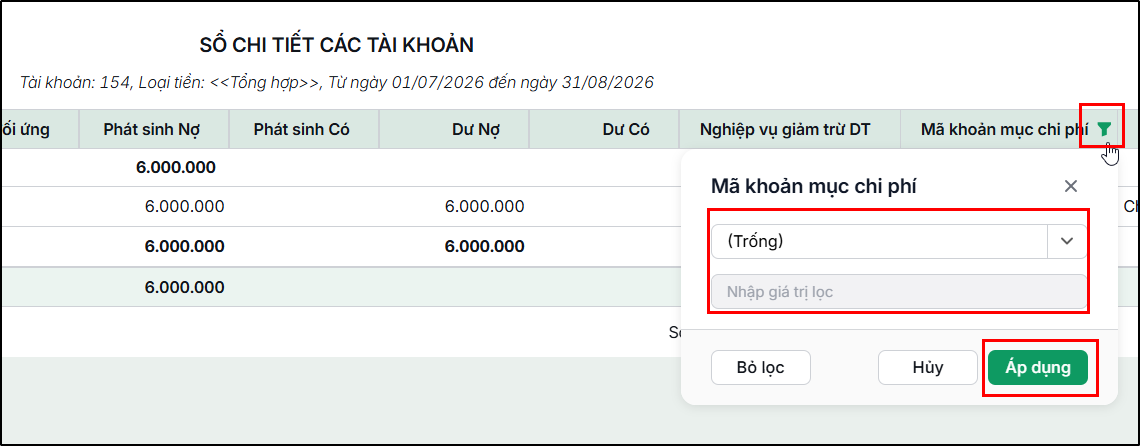Image resolution: width=1140 pixels, height=446 pixels.
Task: Click the popup title Mã khoản mục chi phí
Action: pyautogui.click(x=813, y=186)
